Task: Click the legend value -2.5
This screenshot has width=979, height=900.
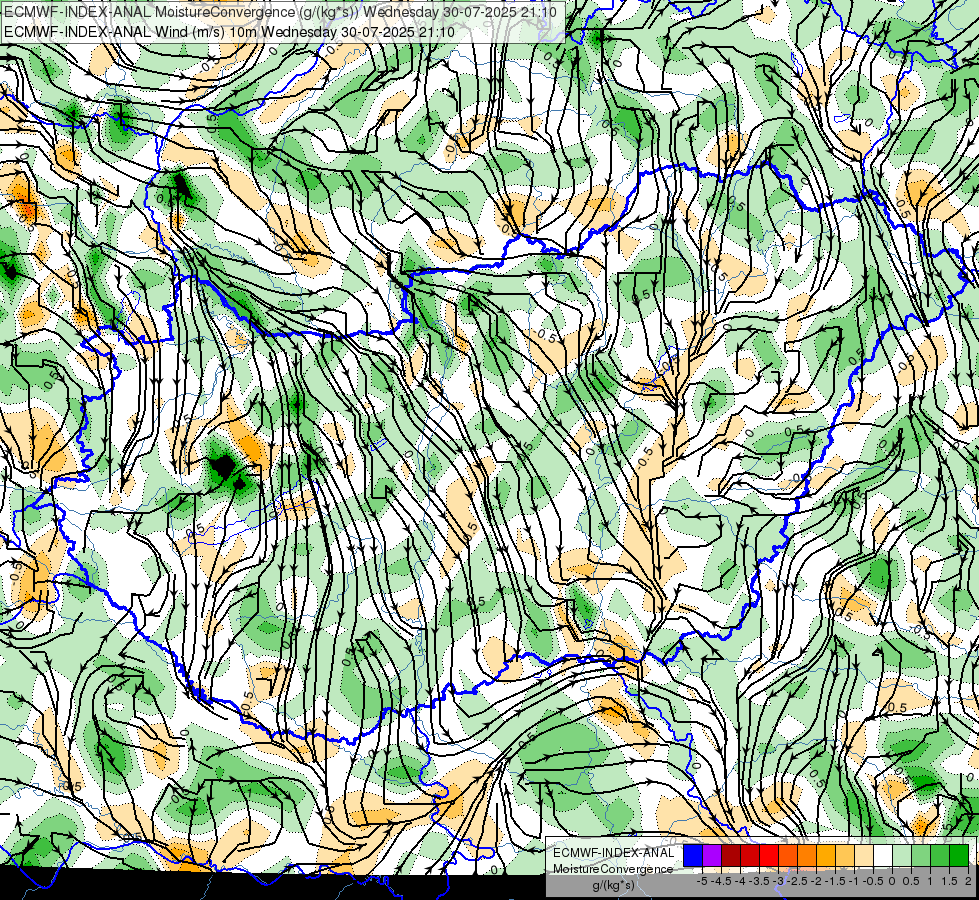Action: 797,881
